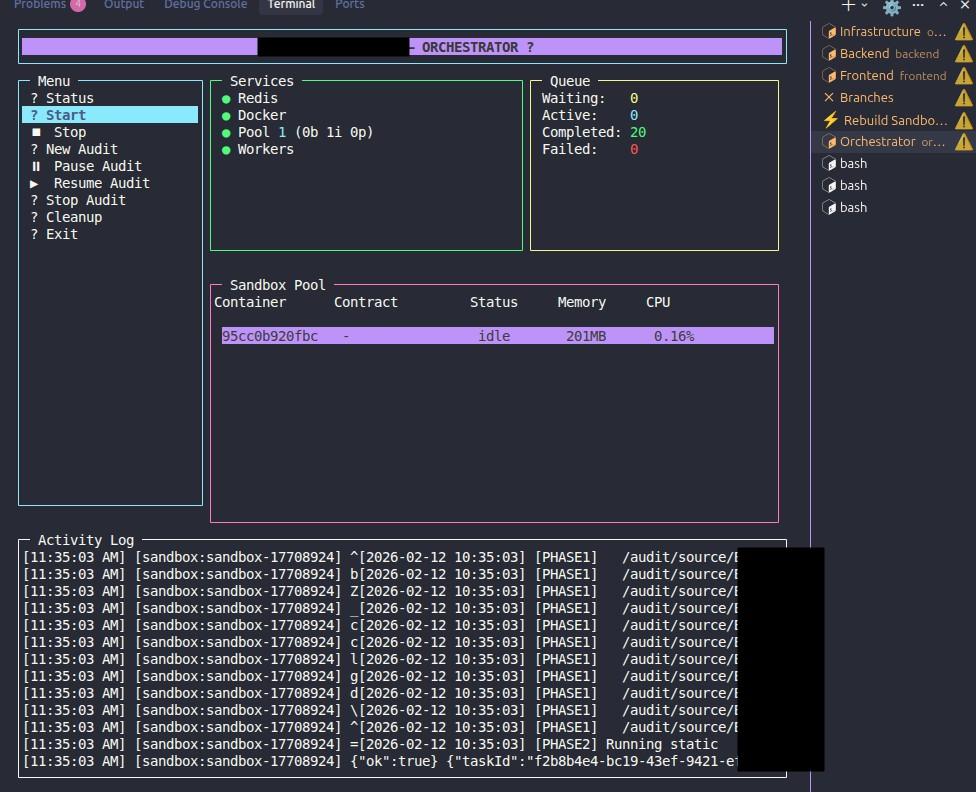Click the CPU column header
Viewport: 976px width, 792px height.
tap(658, 302)
